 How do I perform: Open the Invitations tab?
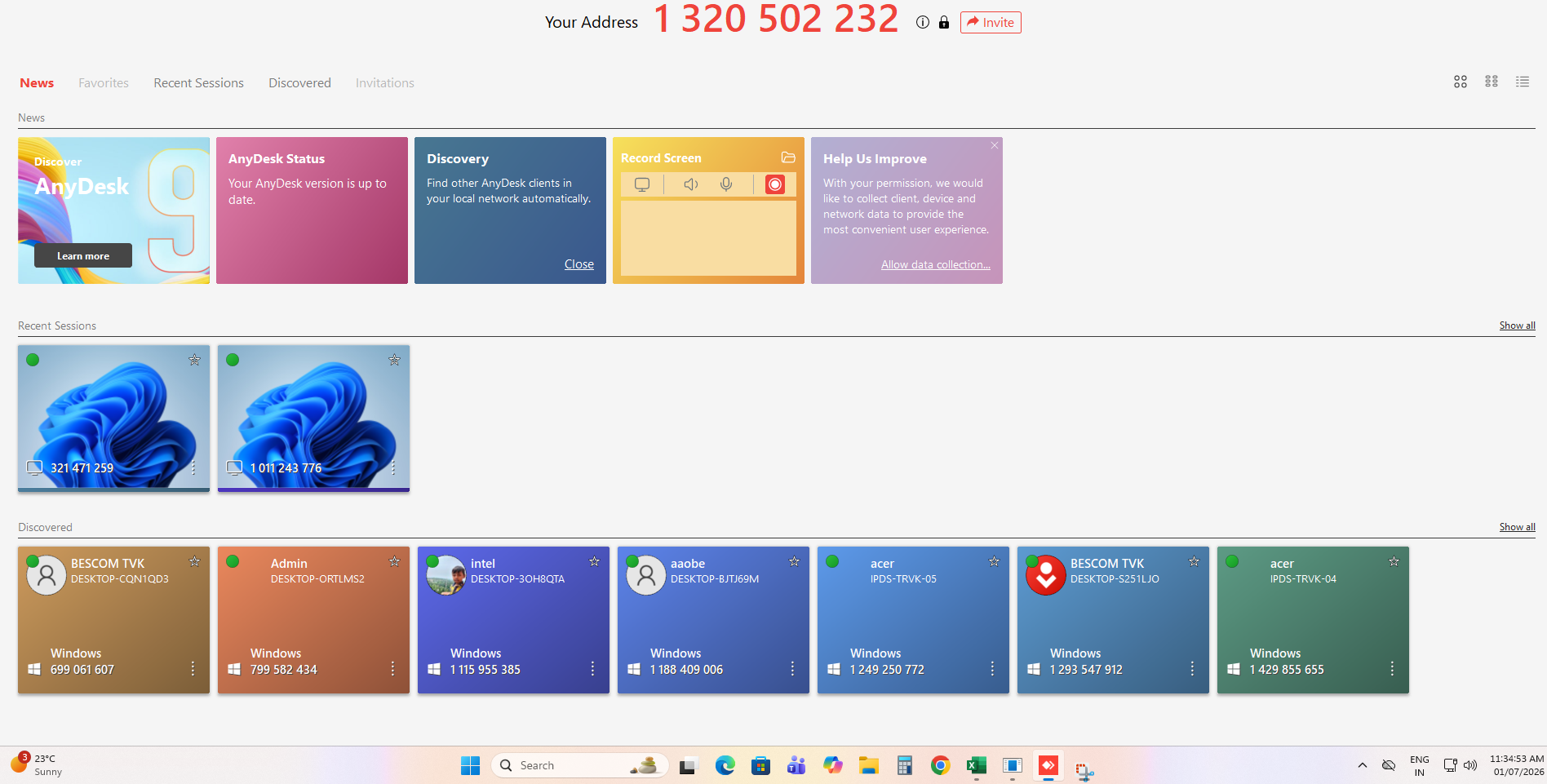pos(385,83)
